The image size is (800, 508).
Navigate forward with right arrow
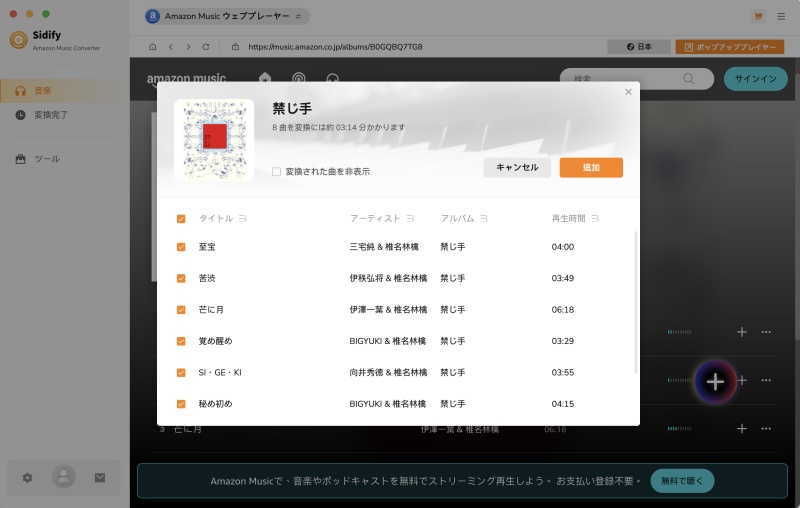tap(188, 47)
